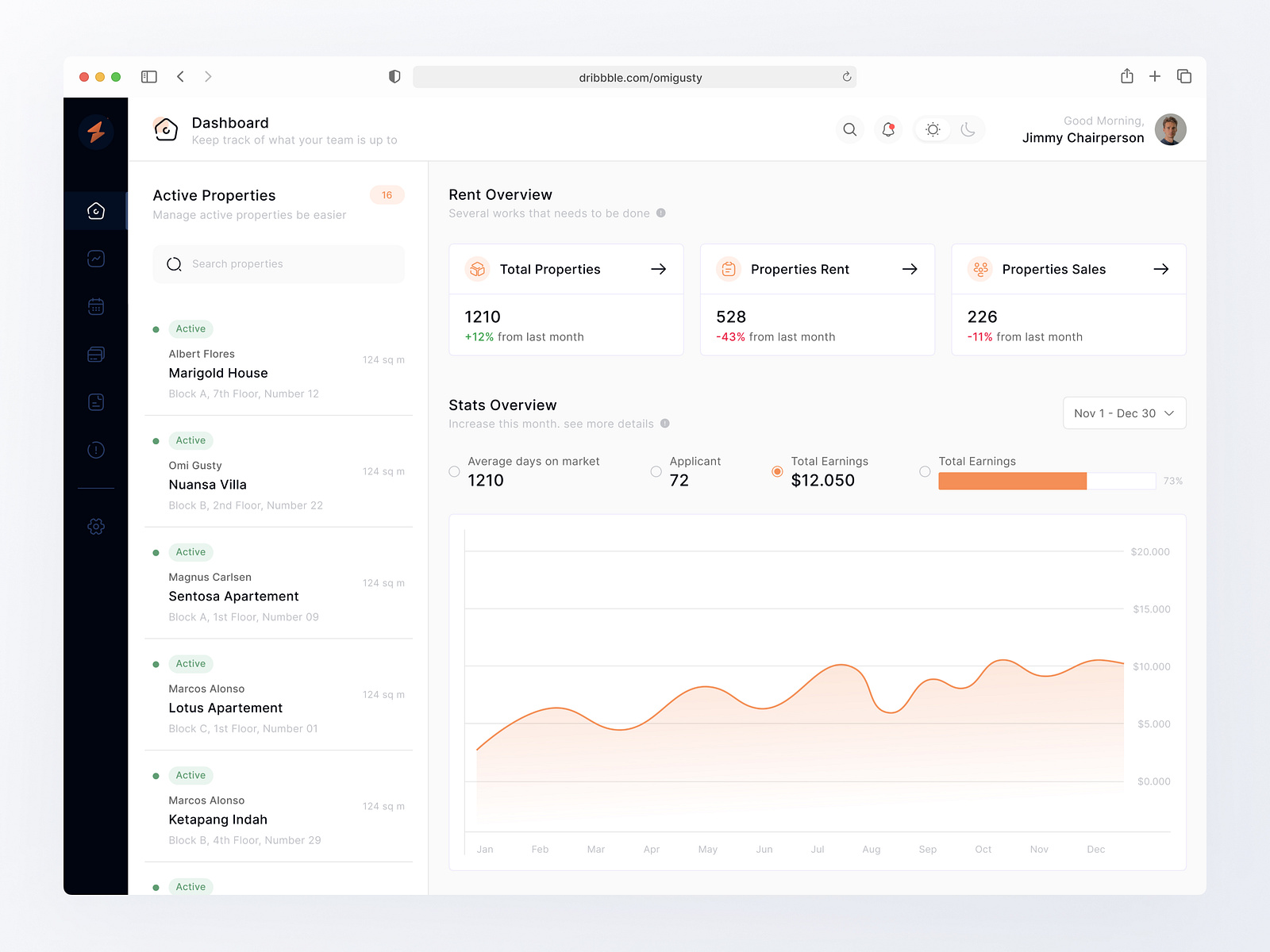Select the rightmost Total Earnings radio button
This screenshot has height=952, width=1270.
[x=925, y=471]
